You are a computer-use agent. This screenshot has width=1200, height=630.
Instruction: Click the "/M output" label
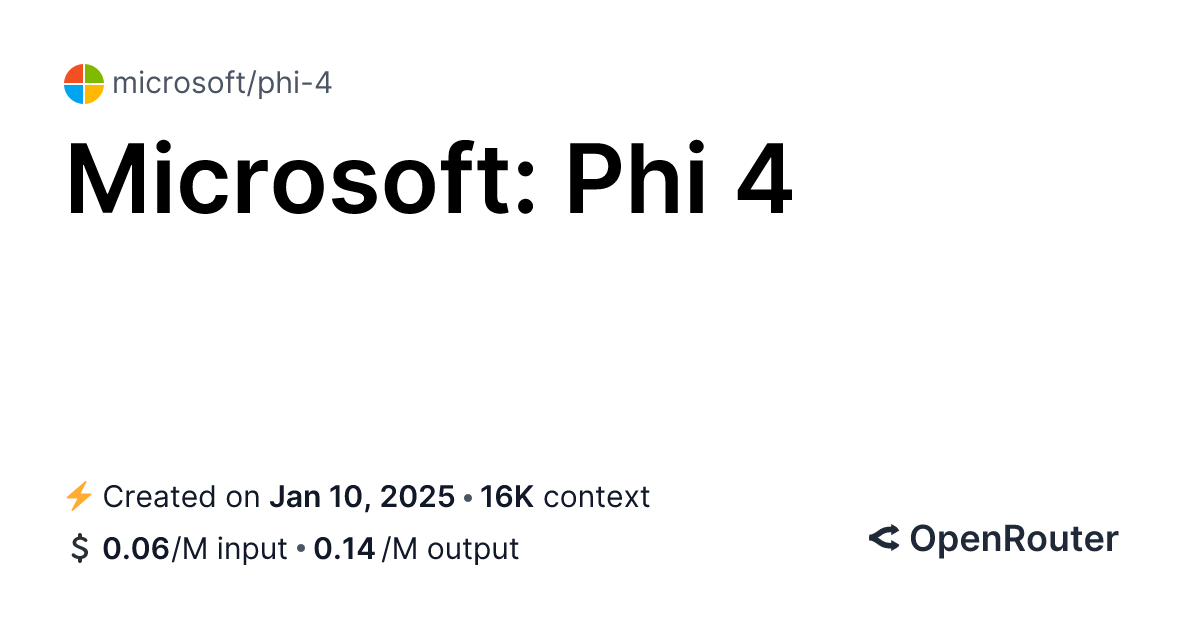click(450, 549)
